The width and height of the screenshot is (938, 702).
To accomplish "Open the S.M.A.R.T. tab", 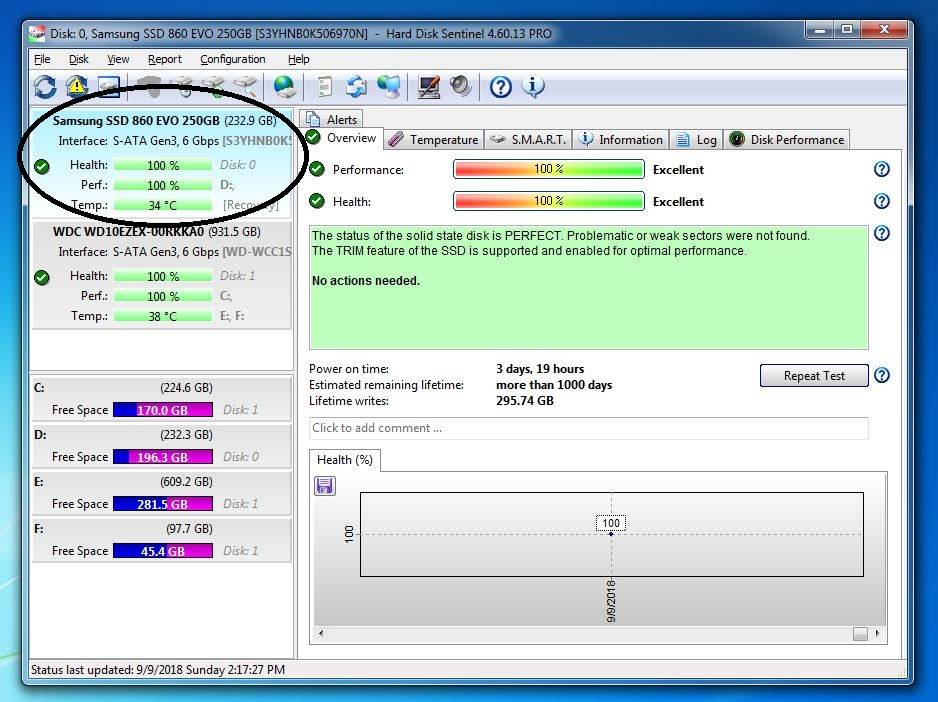I will tap(528, 139).
